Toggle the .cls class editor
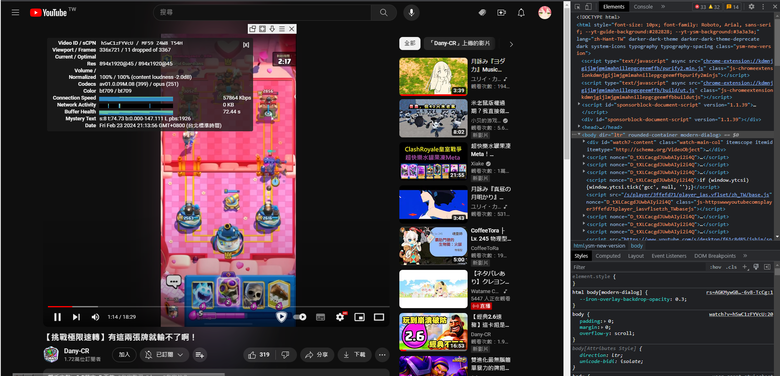This screenshot has height=376, width=780. [731, 267]
